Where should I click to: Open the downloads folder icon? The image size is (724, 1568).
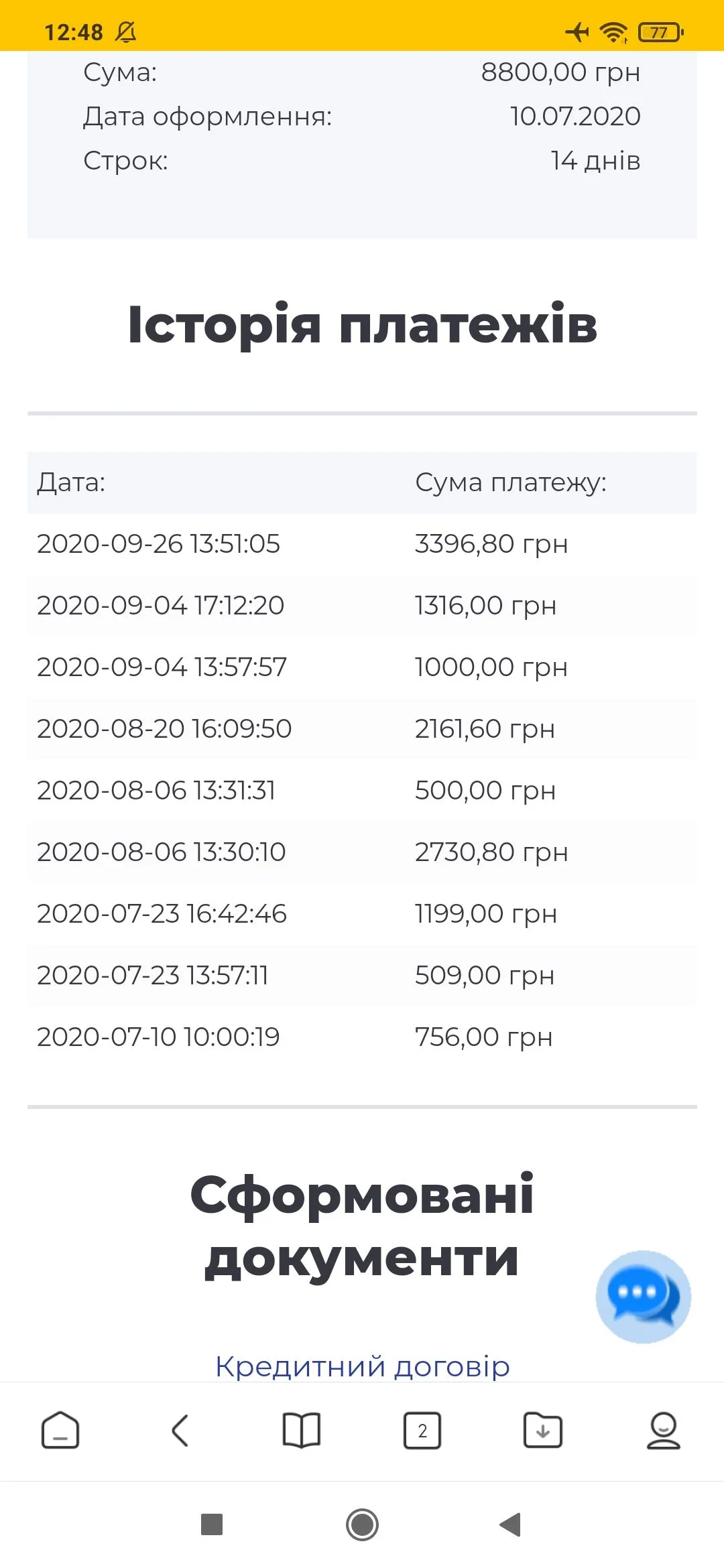coord(543,1431)
